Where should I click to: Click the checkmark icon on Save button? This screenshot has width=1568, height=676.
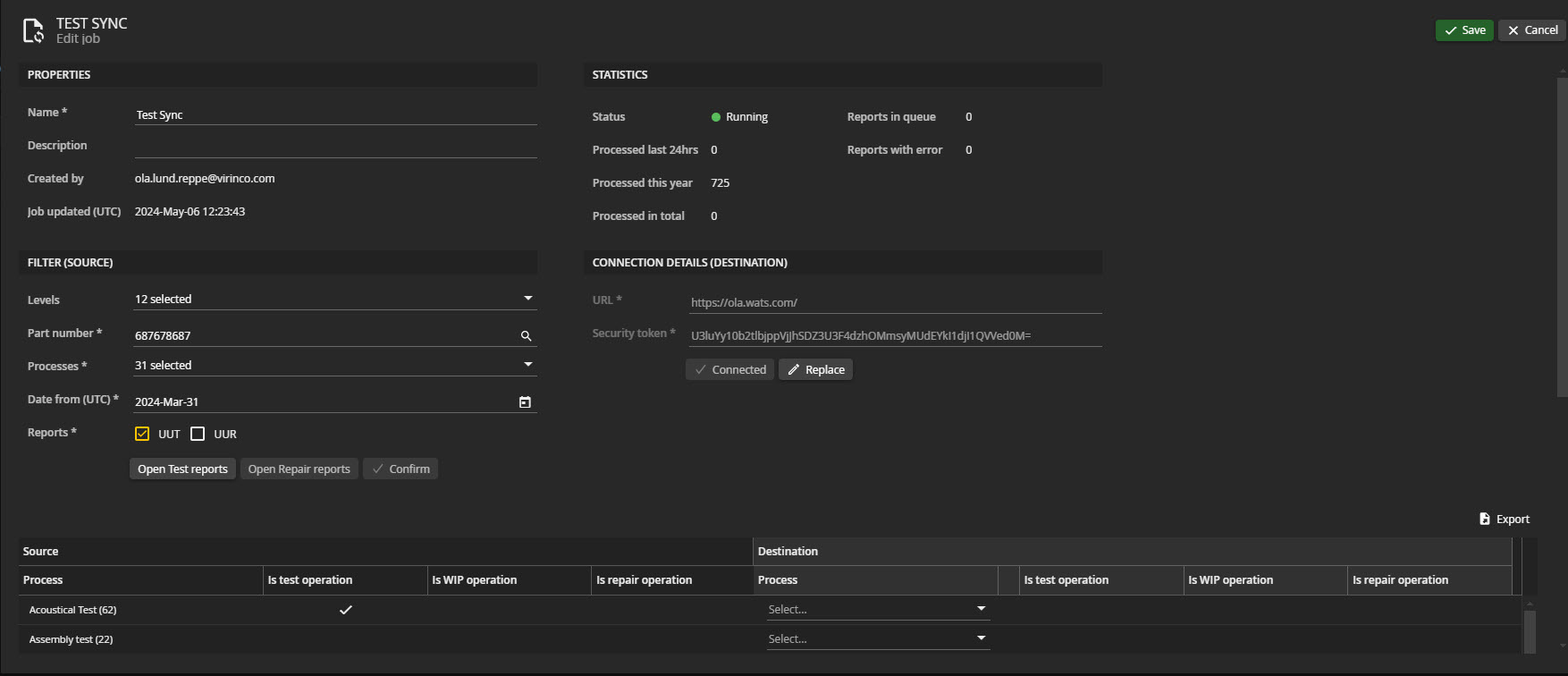[1450, 30]
